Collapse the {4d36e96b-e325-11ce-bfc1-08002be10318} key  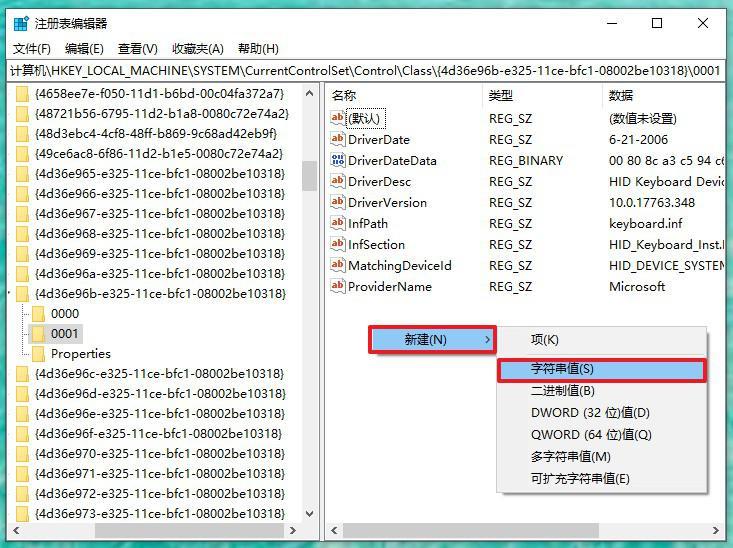point(9,294)
